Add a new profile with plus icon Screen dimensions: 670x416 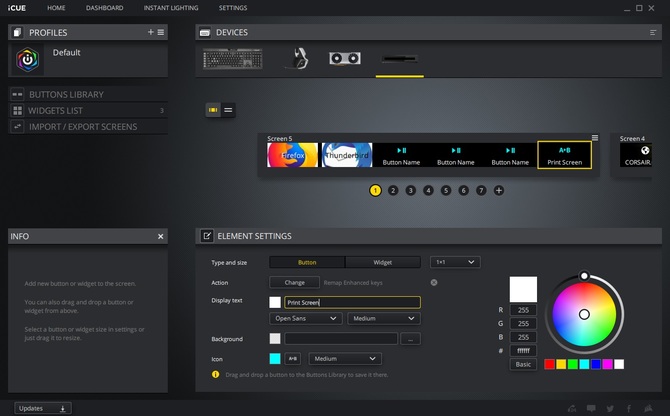tap(150, 32)
